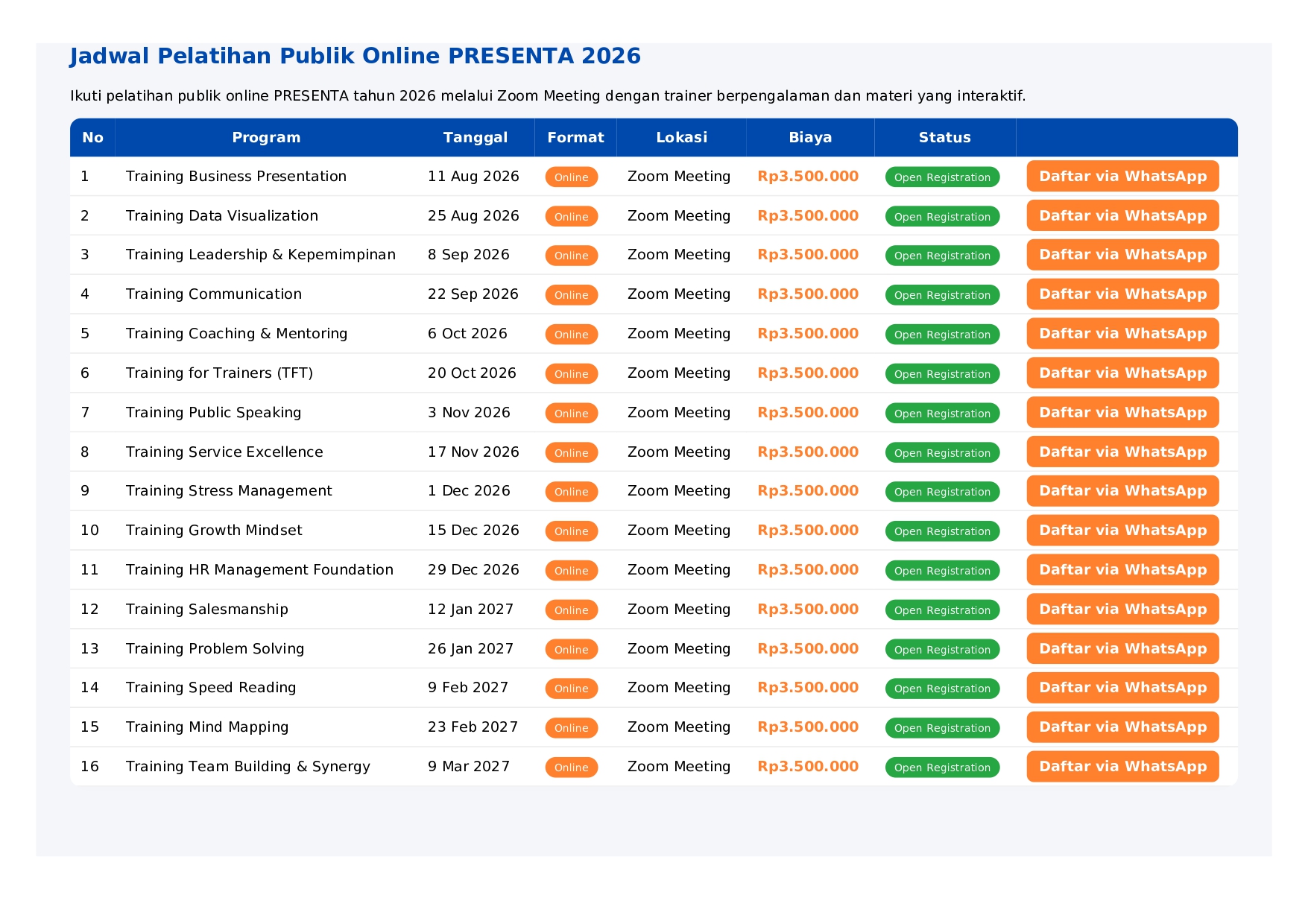Click the date '9 Feb 2027'
Viewport: 1308px width, 924px height.
click(468, 688)
